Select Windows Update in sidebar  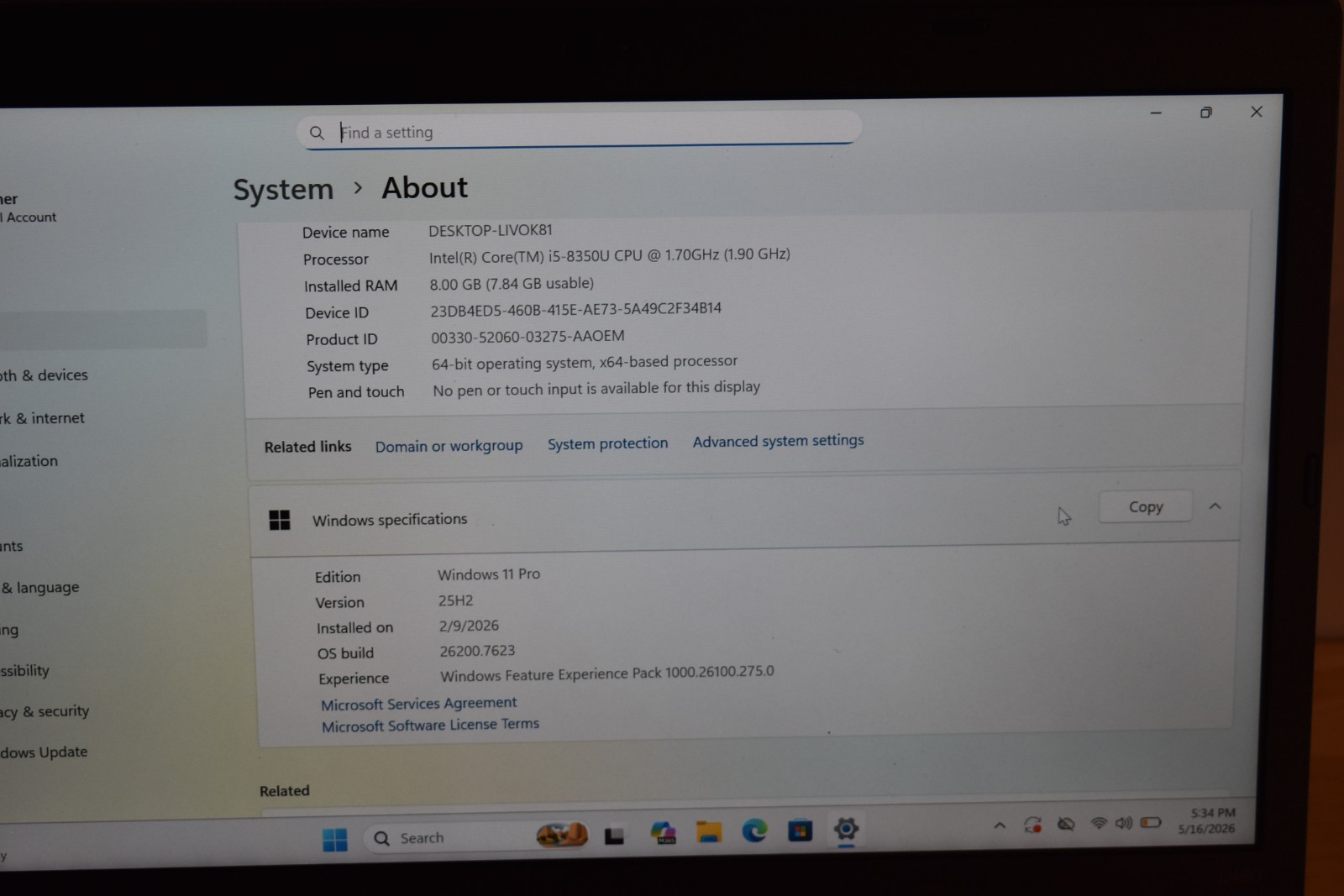(44, 752)
